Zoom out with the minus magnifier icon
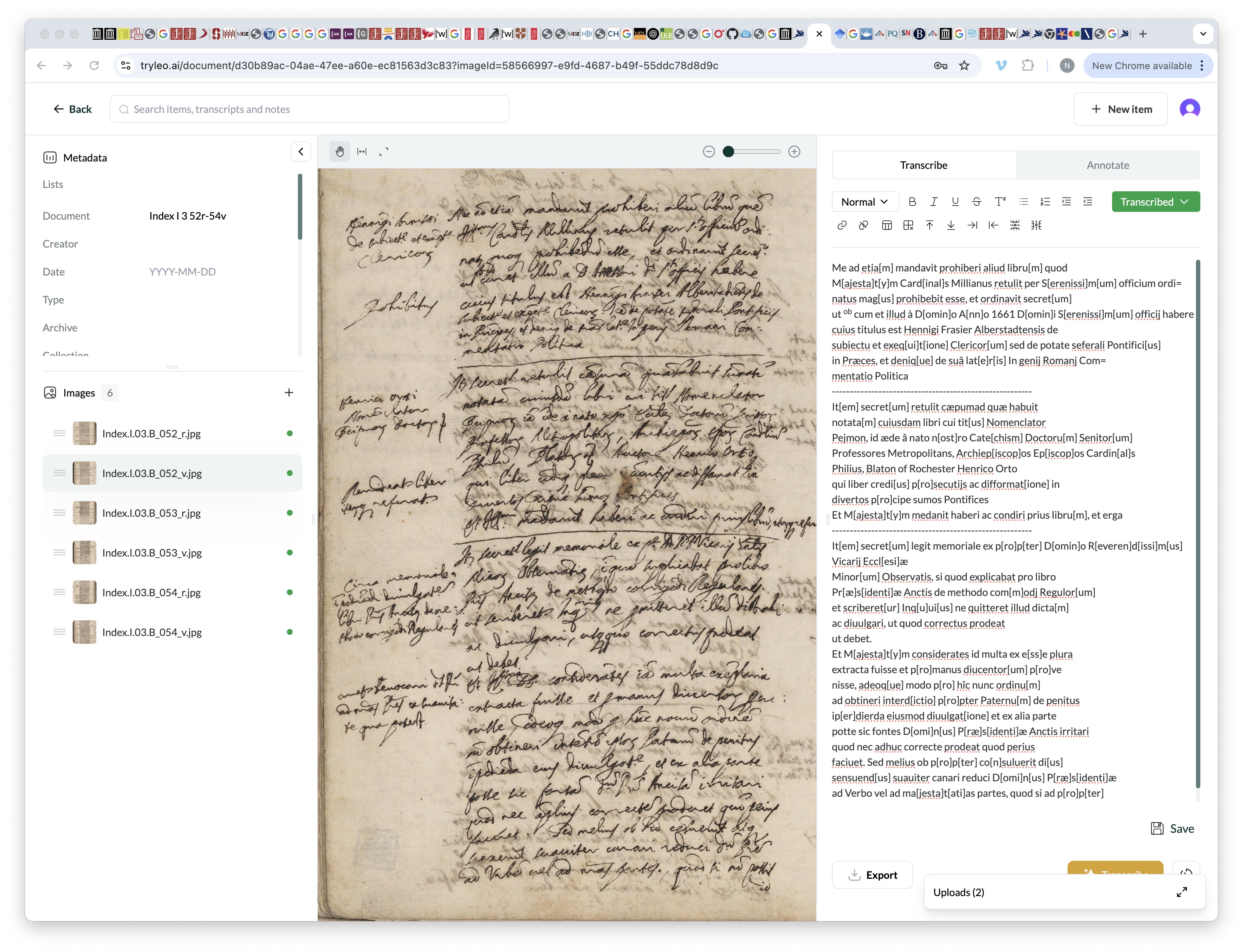The image size is (1243, 952). [x=708, y=151]
